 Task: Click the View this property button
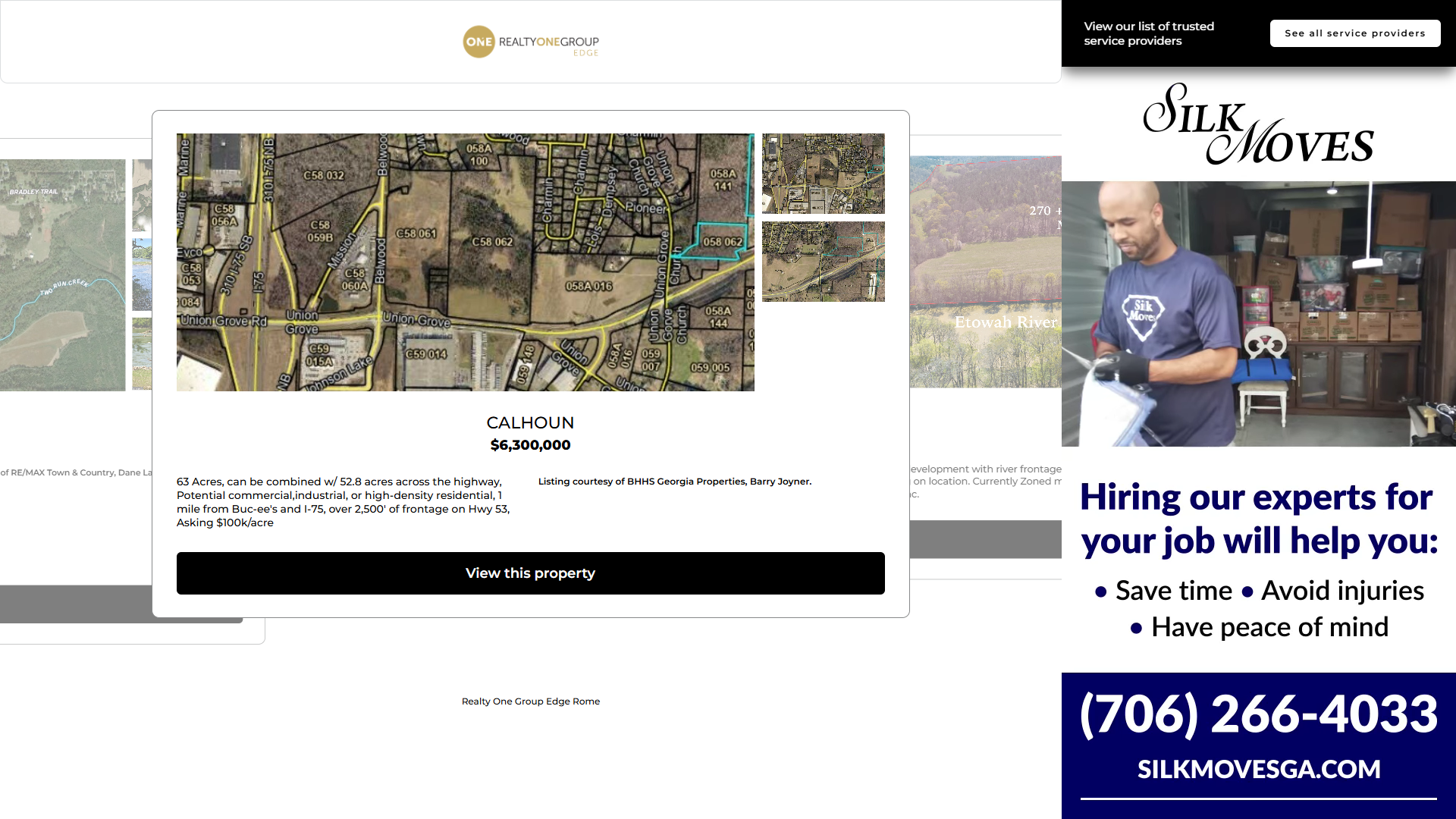[x=530, y=573]
